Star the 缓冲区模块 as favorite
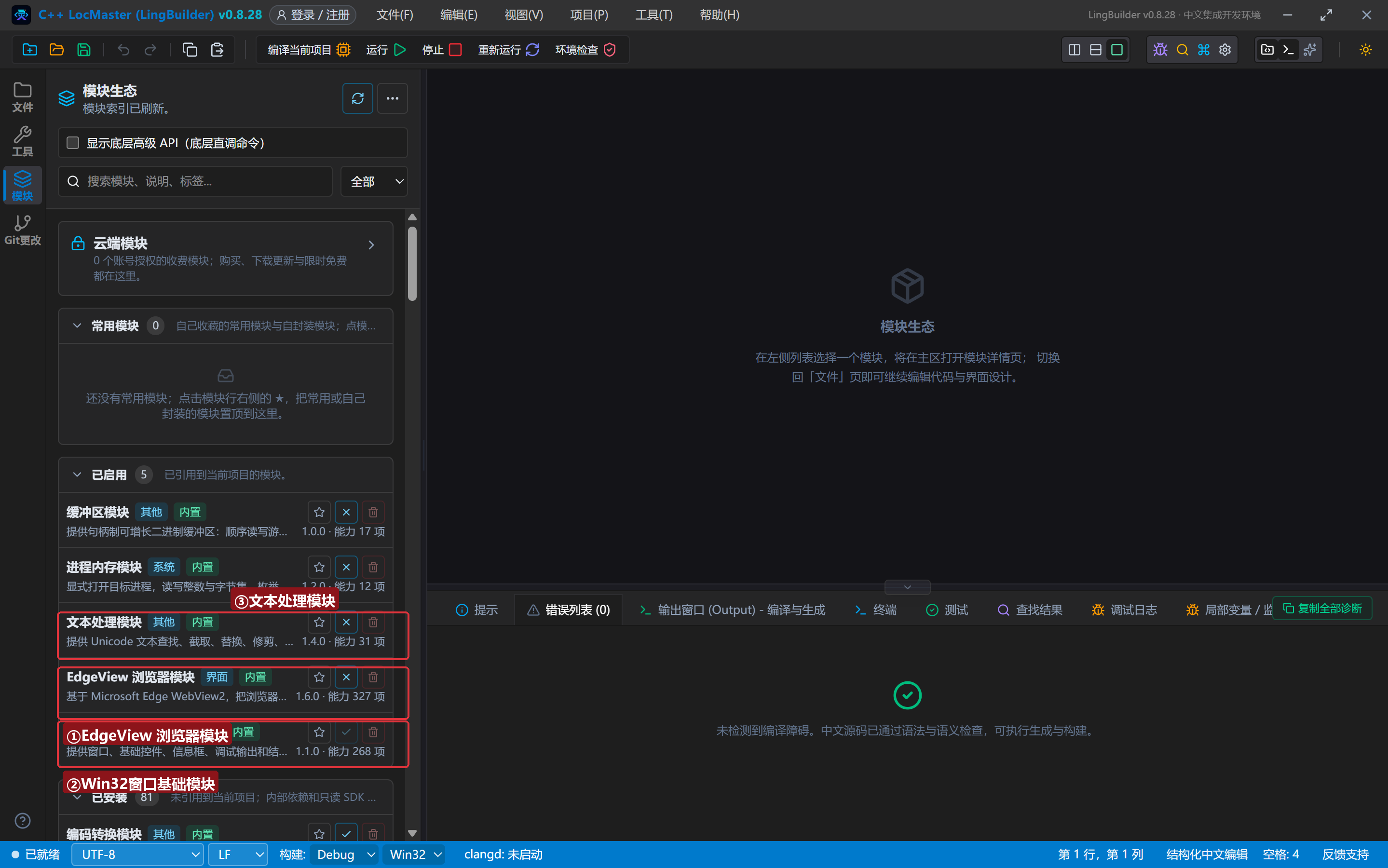 319,512
